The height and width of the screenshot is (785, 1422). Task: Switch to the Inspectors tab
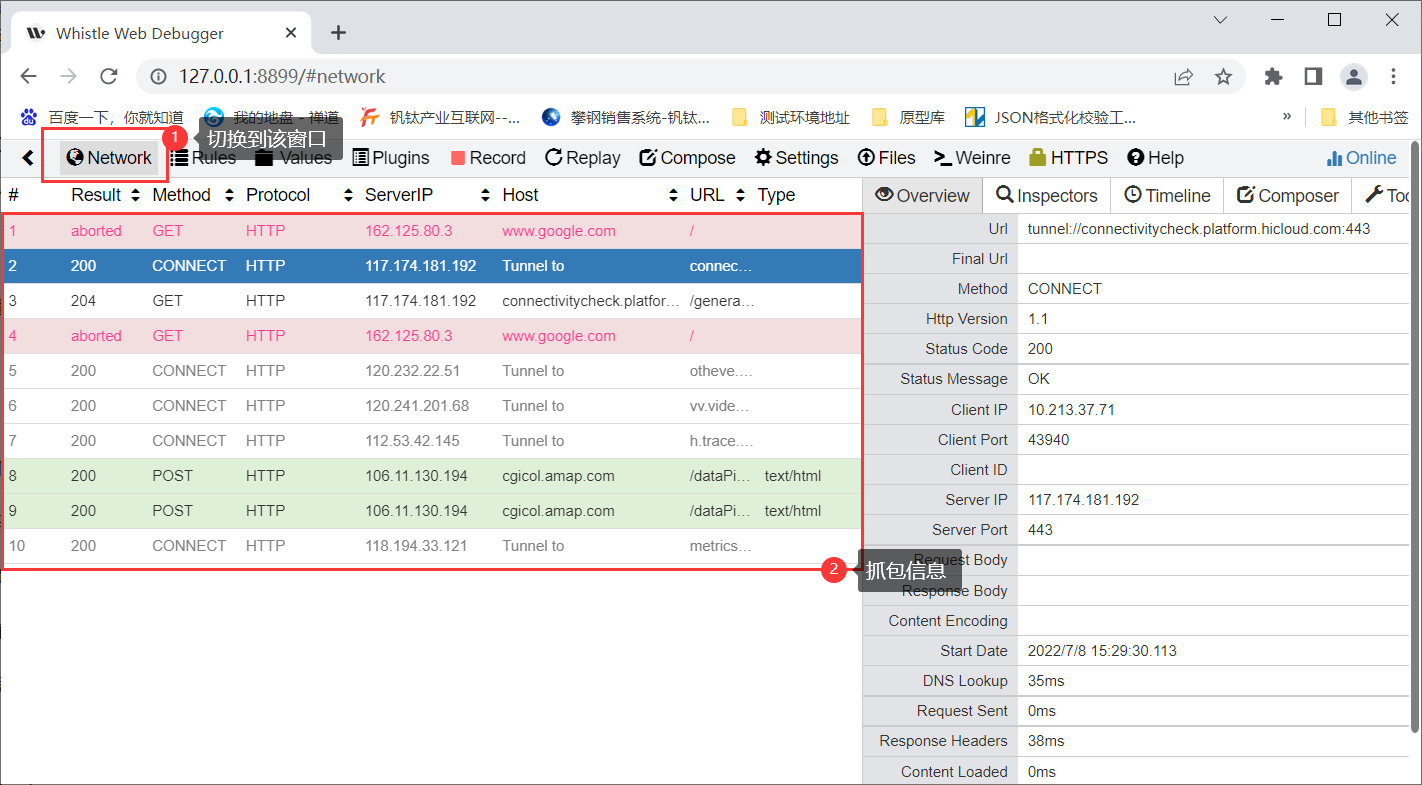point(1046,196)
